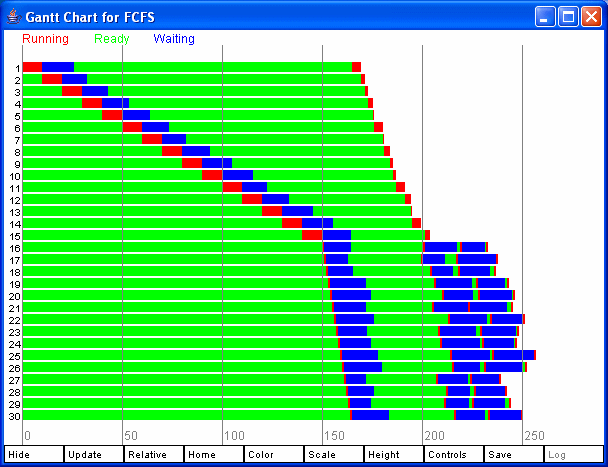Viewport: 608px width, 467px height.
Task: Click the 100 time axis label
Action: [x=234, y=436]
